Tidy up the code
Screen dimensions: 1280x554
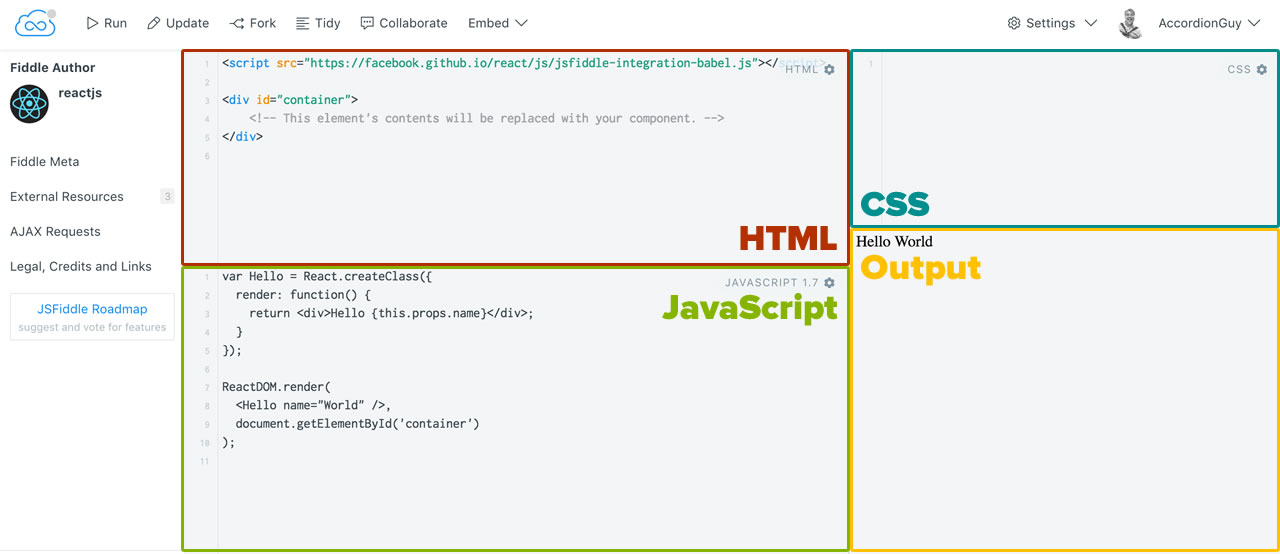318,23
